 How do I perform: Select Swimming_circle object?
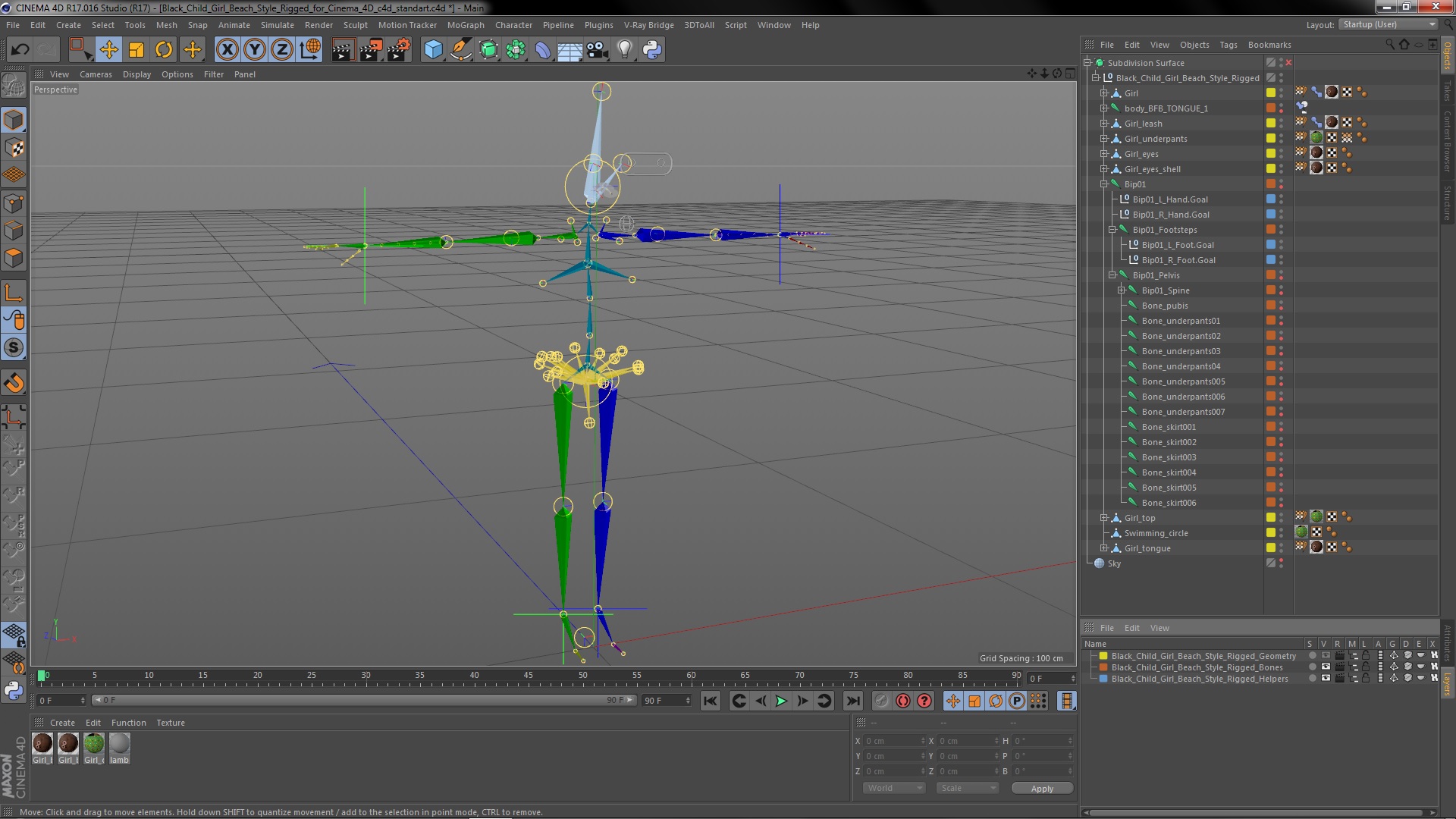pyautogui.click(x=1156, y=533)
